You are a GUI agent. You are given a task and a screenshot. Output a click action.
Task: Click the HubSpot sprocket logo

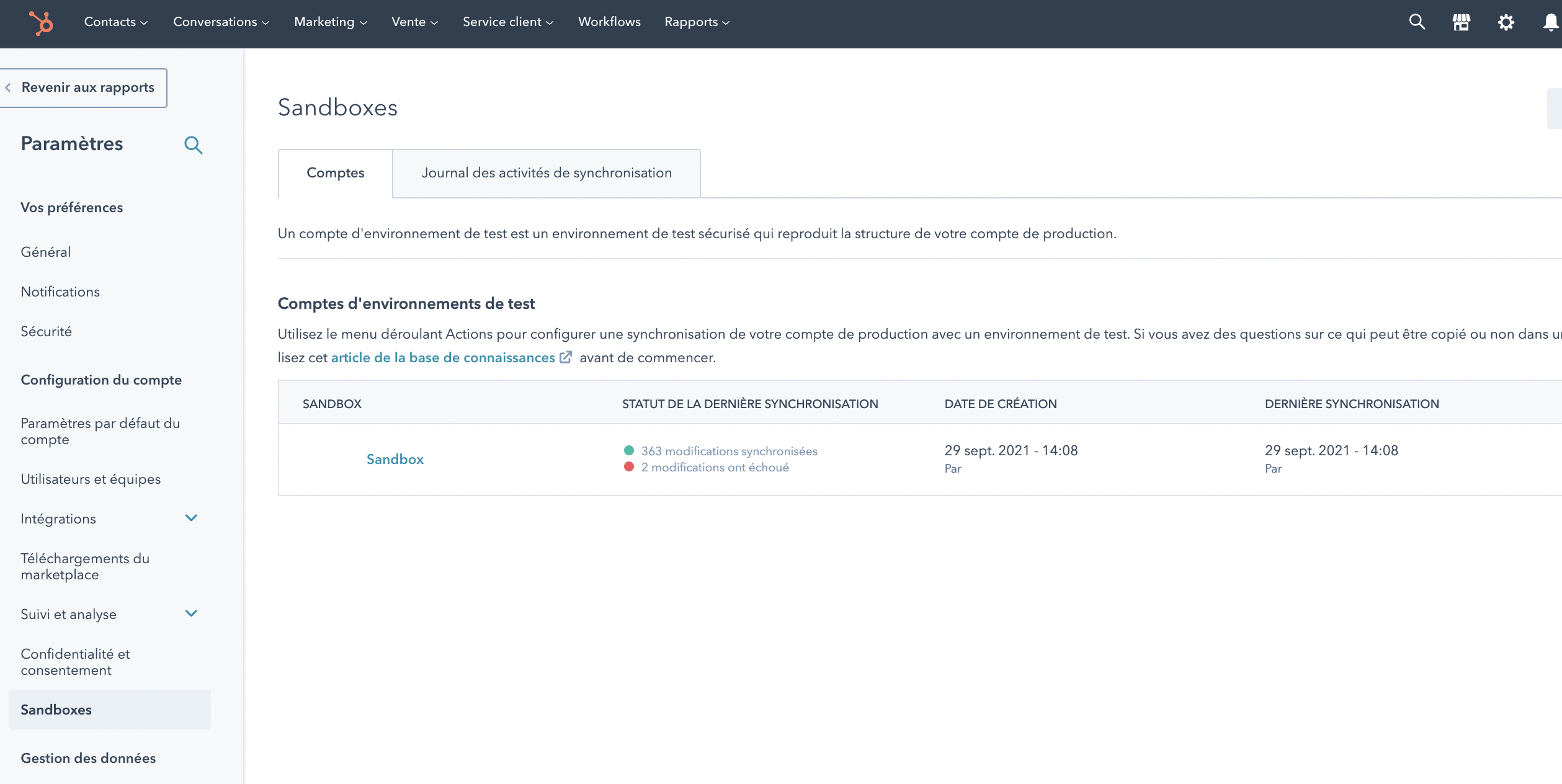(40, 23)
